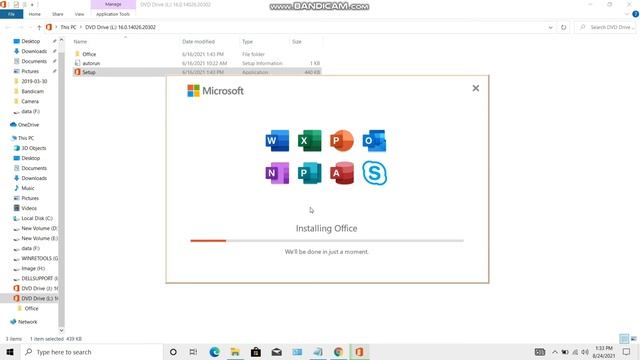
Task: Refresh the current folder
Action: (x=564, y=27)
